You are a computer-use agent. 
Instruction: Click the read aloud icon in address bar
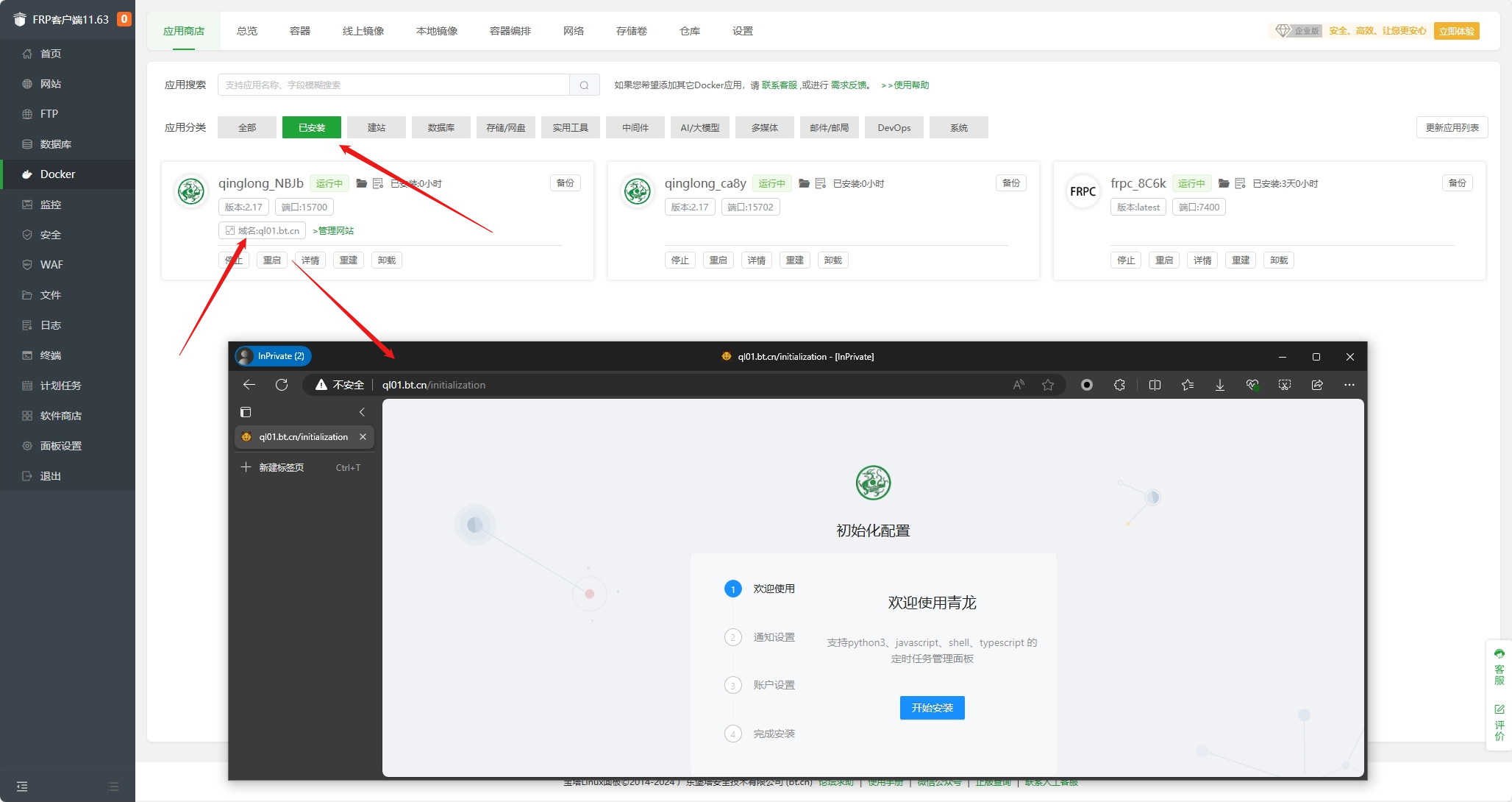point(1019,385)
